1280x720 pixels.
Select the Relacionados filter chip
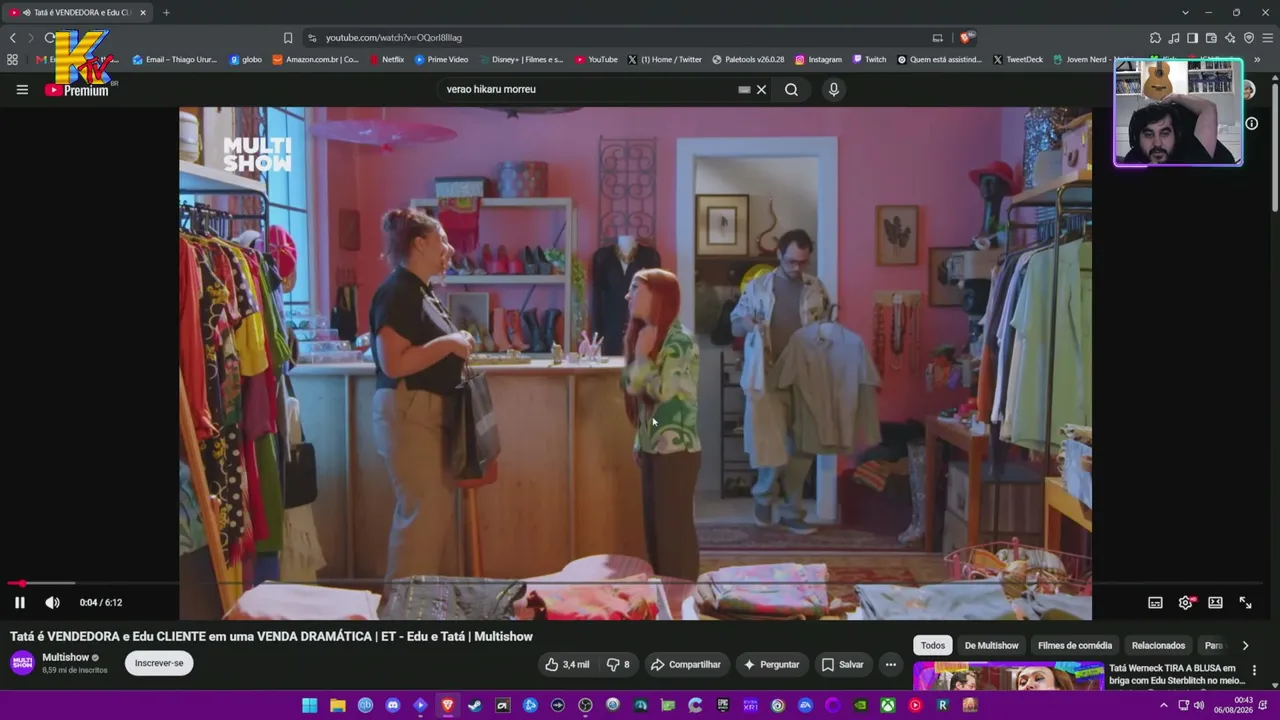[1158, 645]
